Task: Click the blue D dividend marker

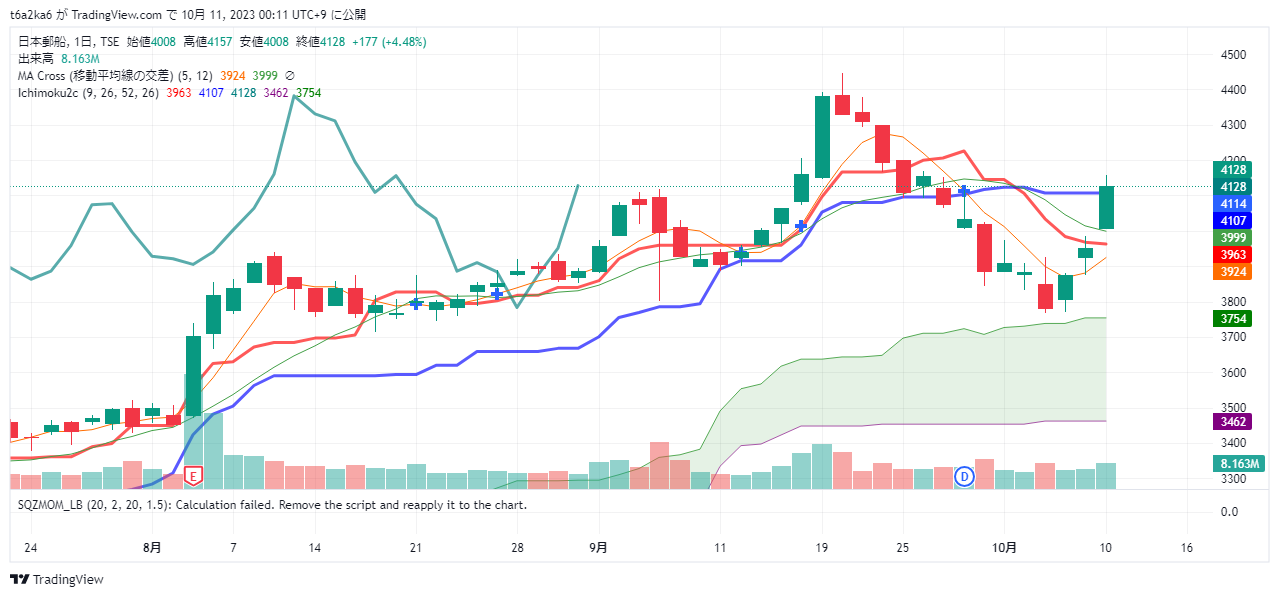Action: 965,476
